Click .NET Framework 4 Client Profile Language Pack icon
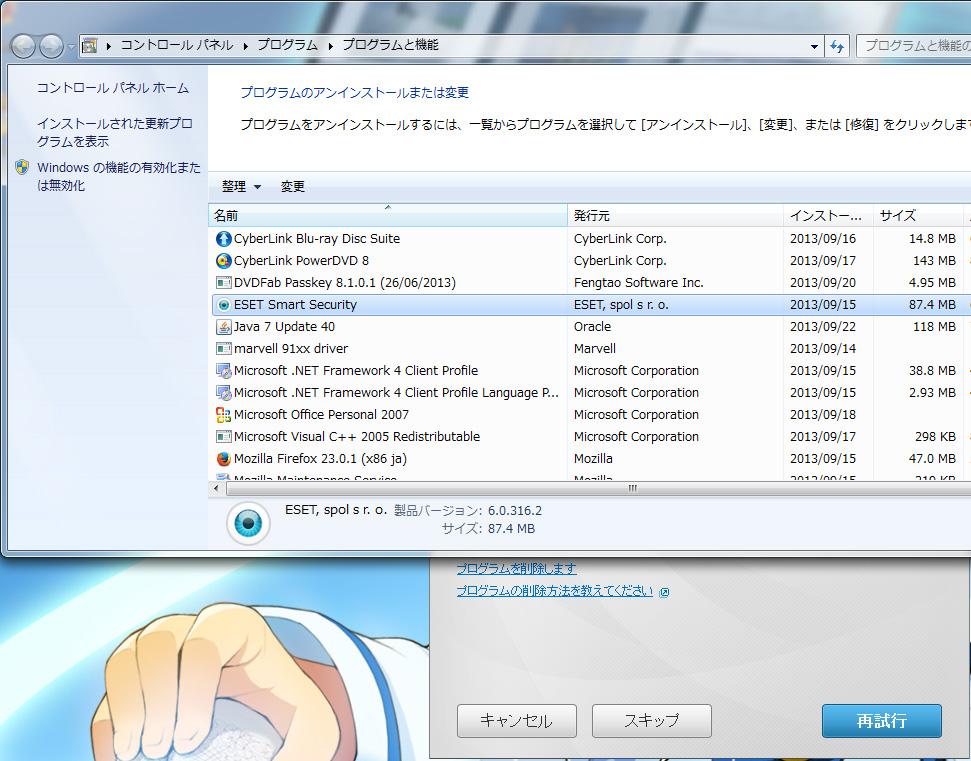The height and width of the screenshot is (761, 971). pyautogui.click(x=224, y=393)
